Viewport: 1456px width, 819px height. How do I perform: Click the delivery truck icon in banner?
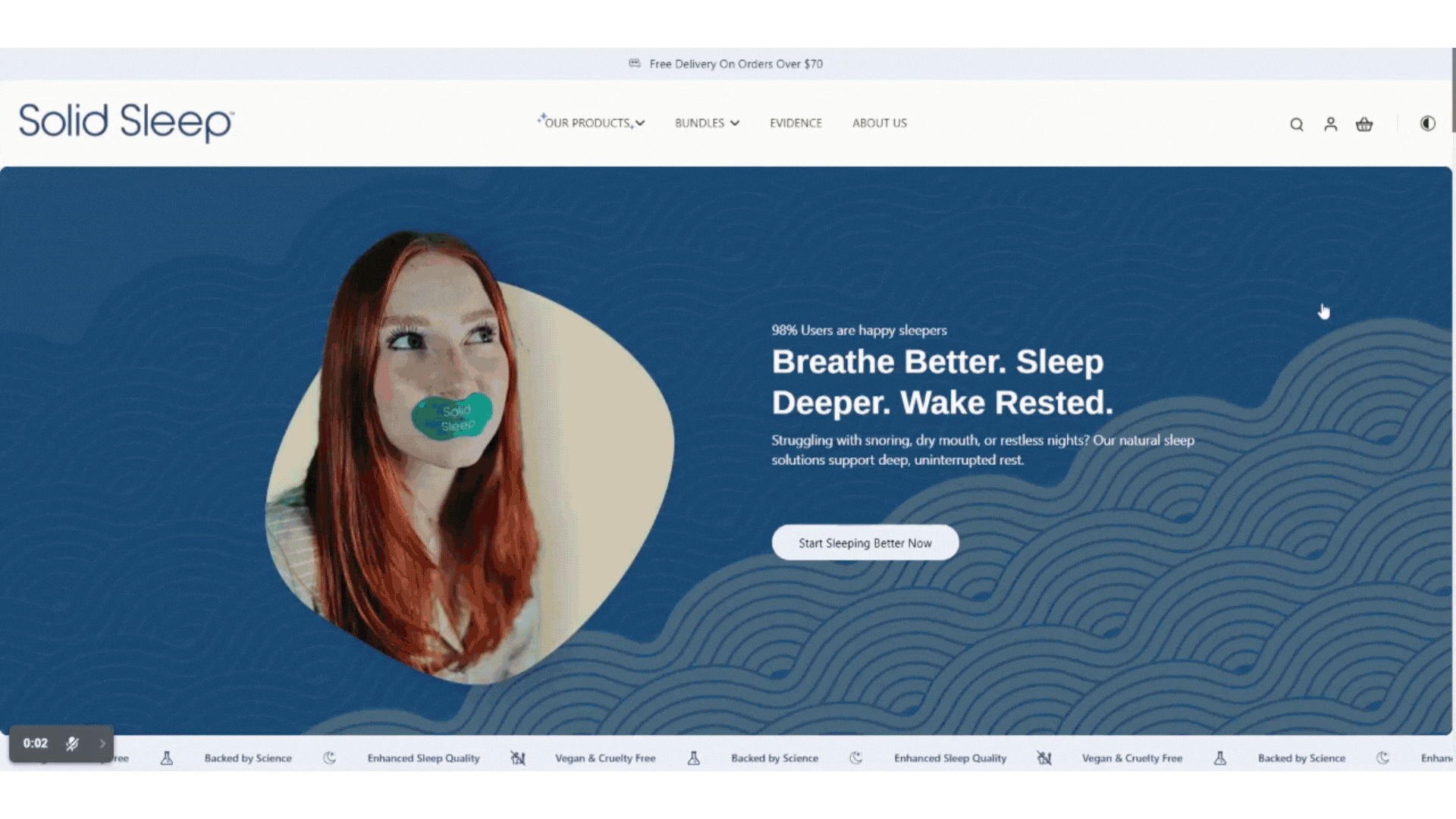[x=635, y=64]
